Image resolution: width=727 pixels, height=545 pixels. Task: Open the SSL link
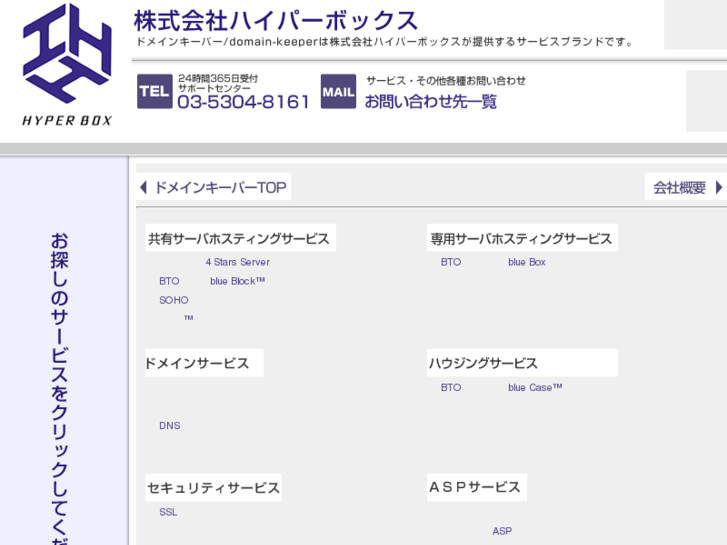point(168,512)
